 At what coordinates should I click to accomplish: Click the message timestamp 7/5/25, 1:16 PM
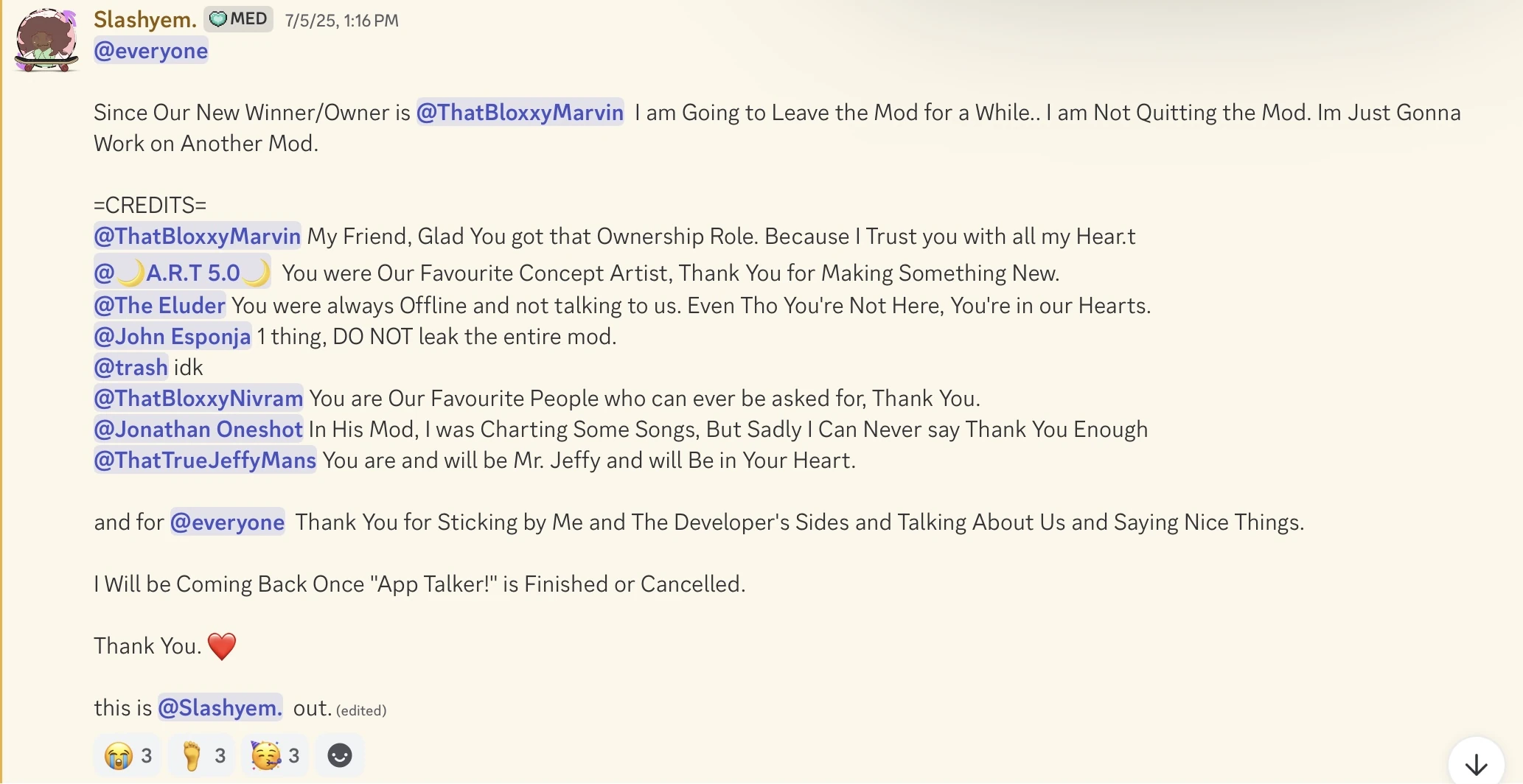point(341,21)
